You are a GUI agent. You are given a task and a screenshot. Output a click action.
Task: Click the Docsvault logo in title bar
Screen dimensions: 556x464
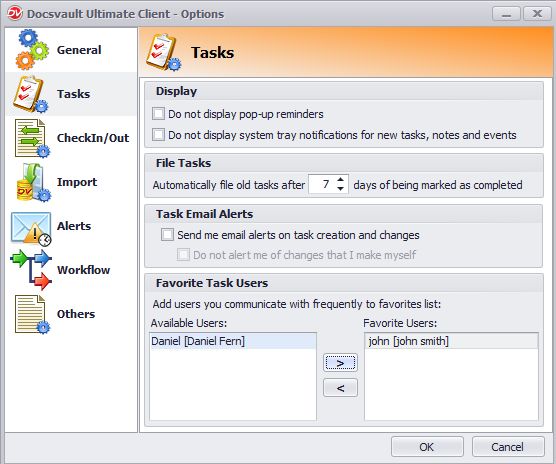pos(15,13)
